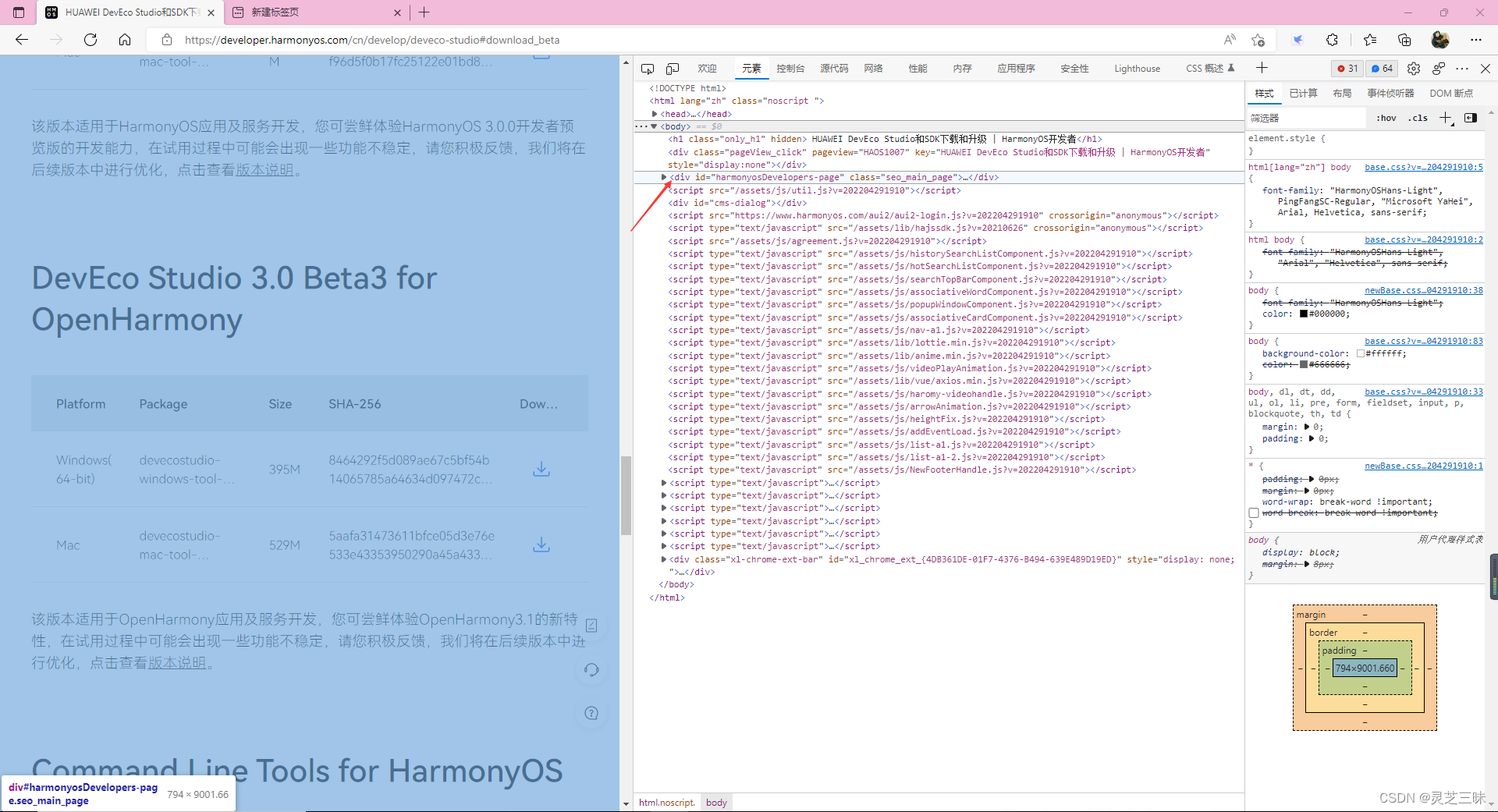Expand the harmonyosDevelopers-page div node
Viewport: 1498px width, 812px height.
tap(664, 177)
